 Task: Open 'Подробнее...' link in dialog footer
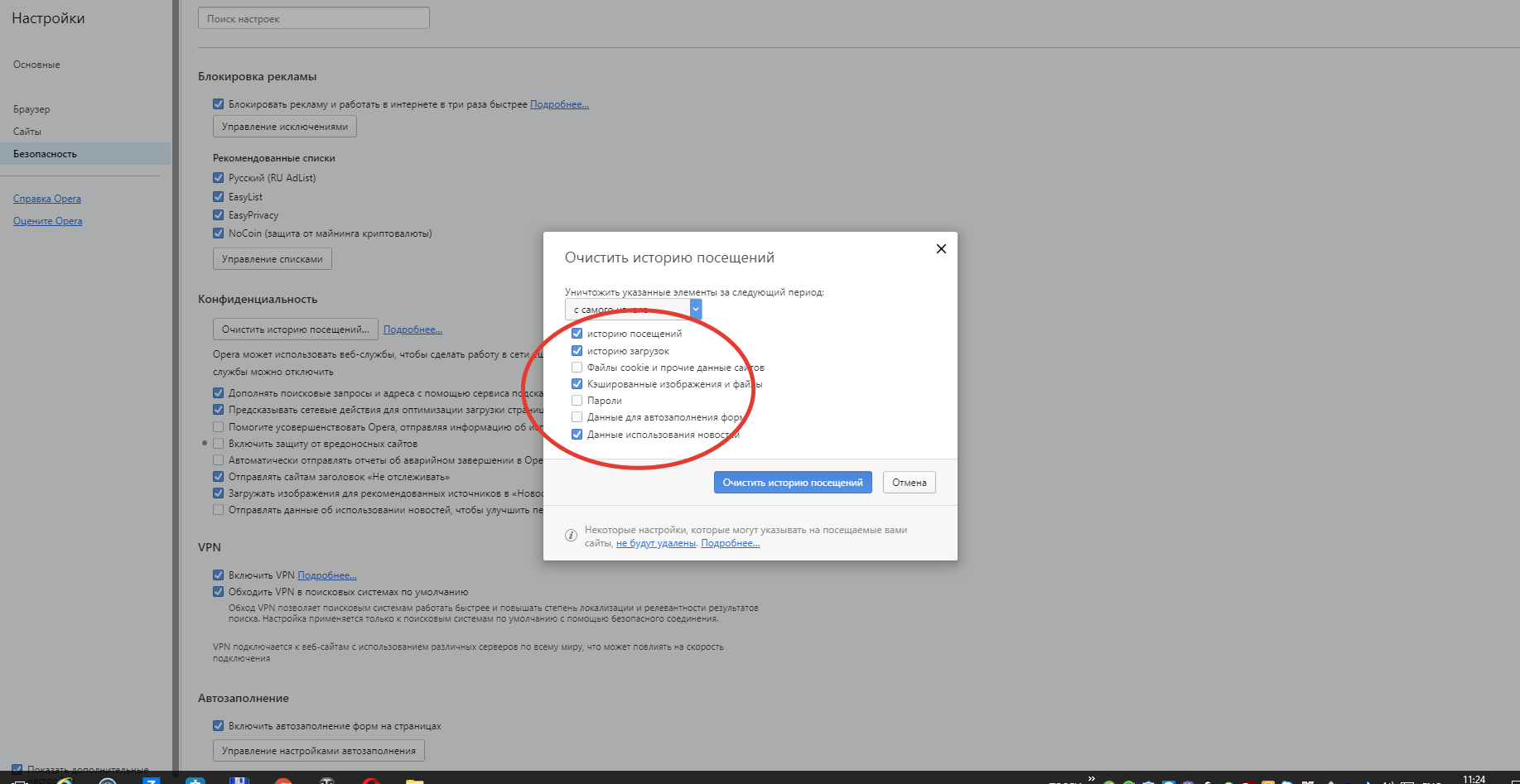[731, 543]
